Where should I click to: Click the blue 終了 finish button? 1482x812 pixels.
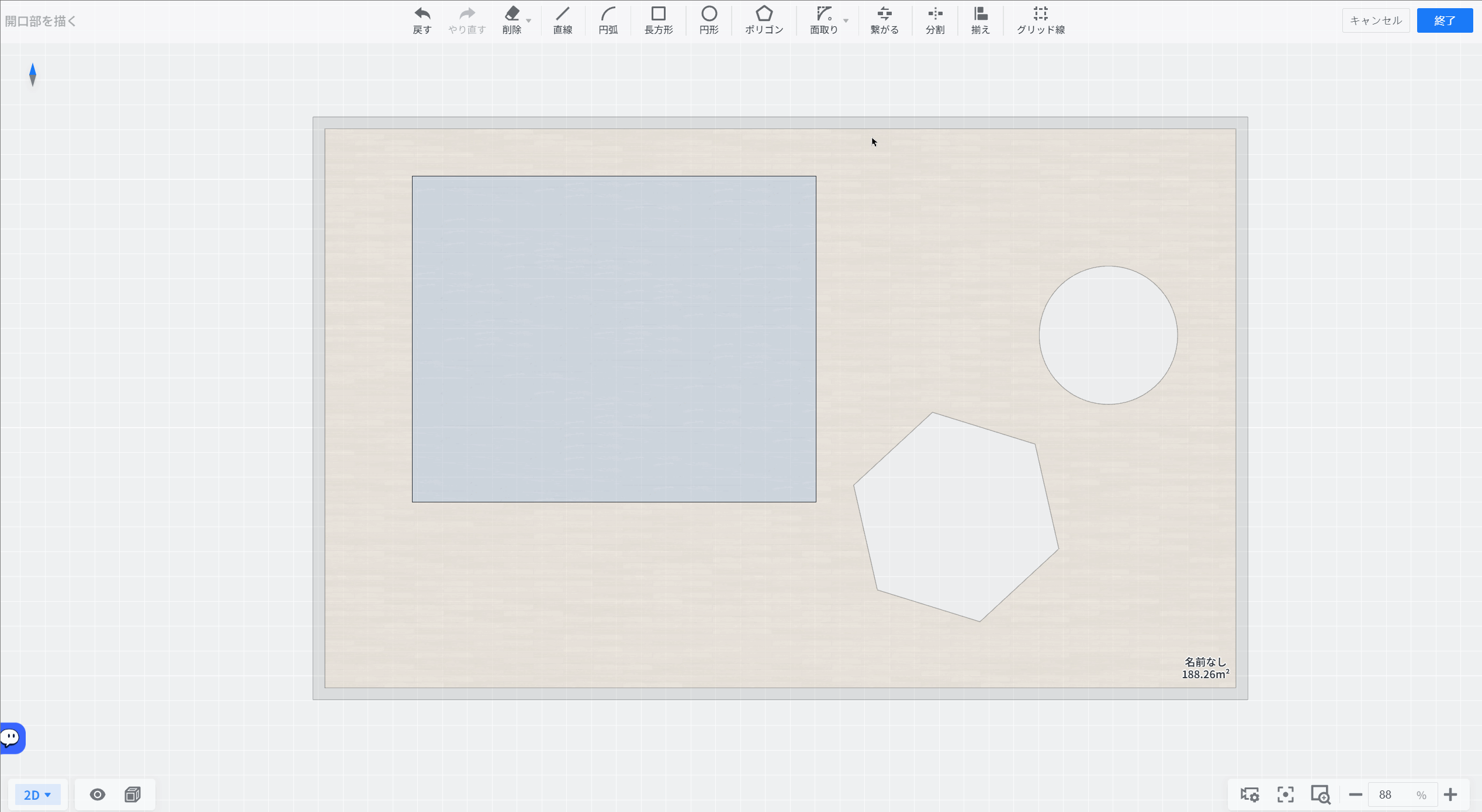(1445, 21)
